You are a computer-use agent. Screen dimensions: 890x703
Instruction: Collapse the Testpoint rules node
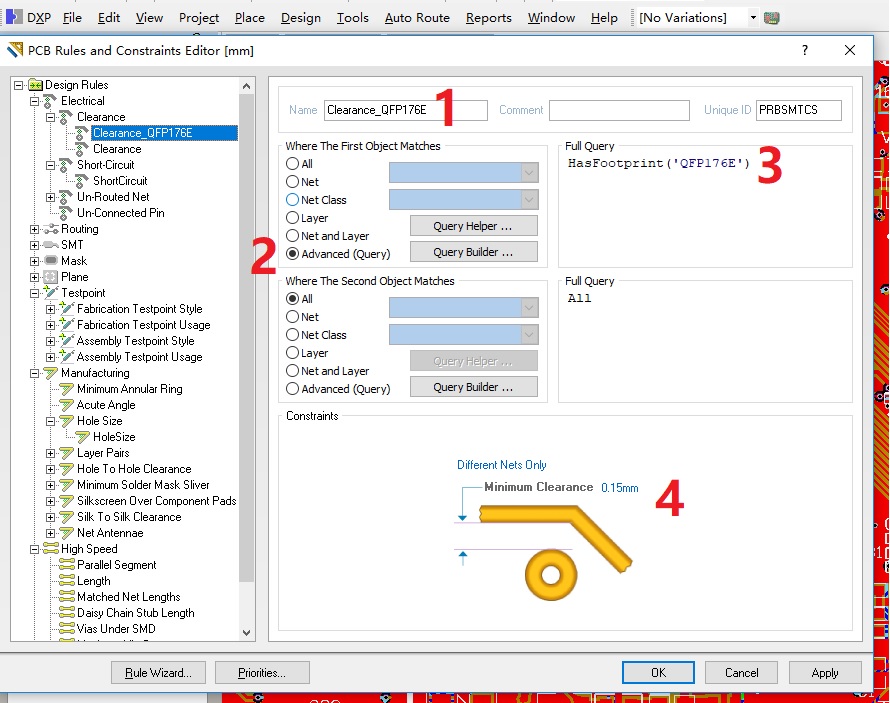pos(35,293)
